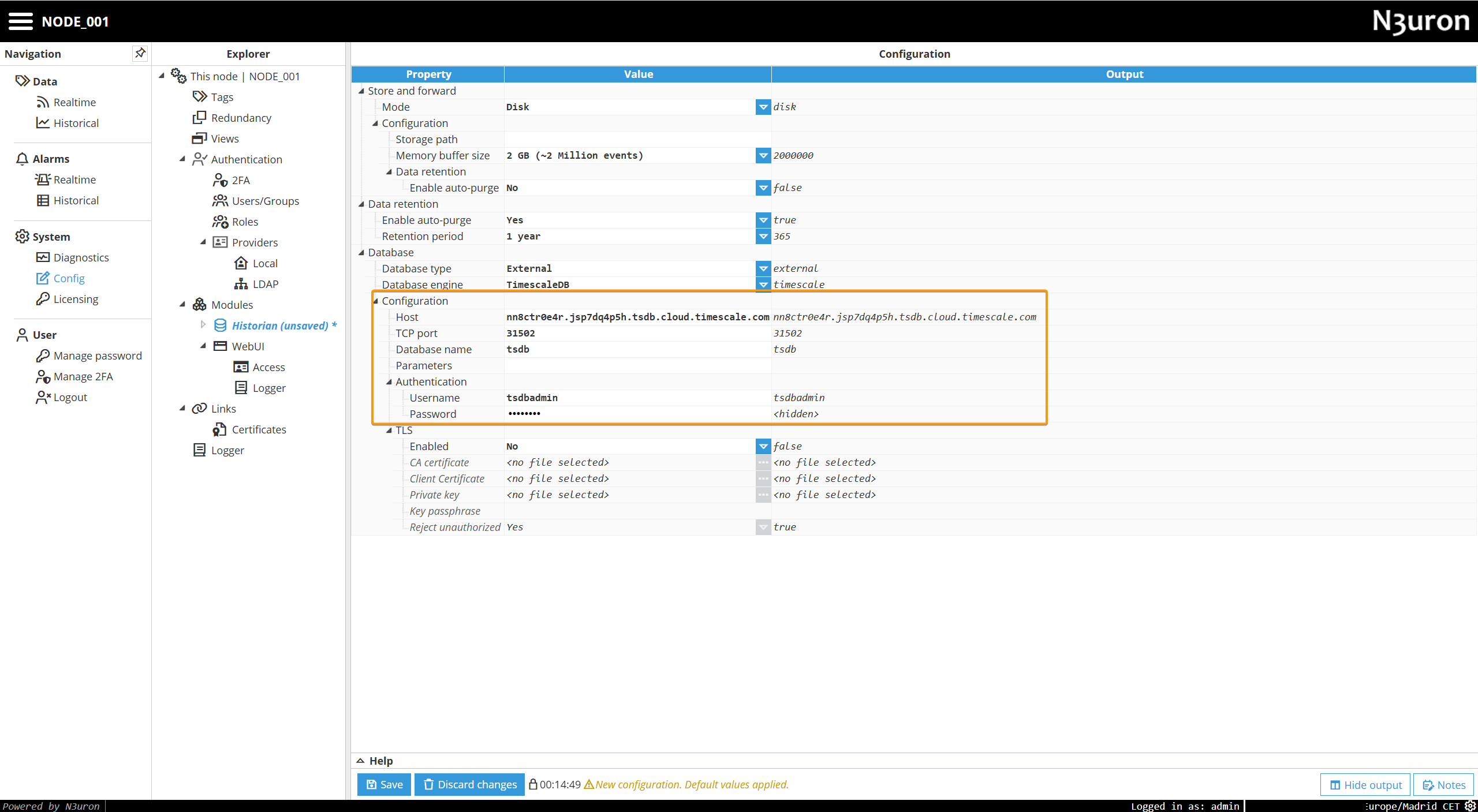Collapse the Authentication tree node in Explorer

182,159
